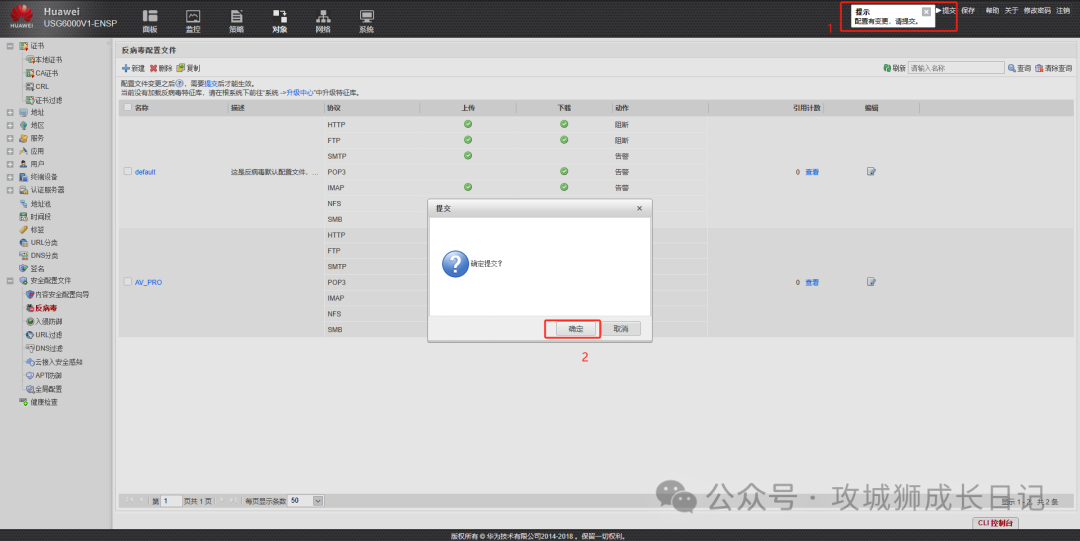Click the edit icon for the AV_PRO profile

(x=871, y=282)
